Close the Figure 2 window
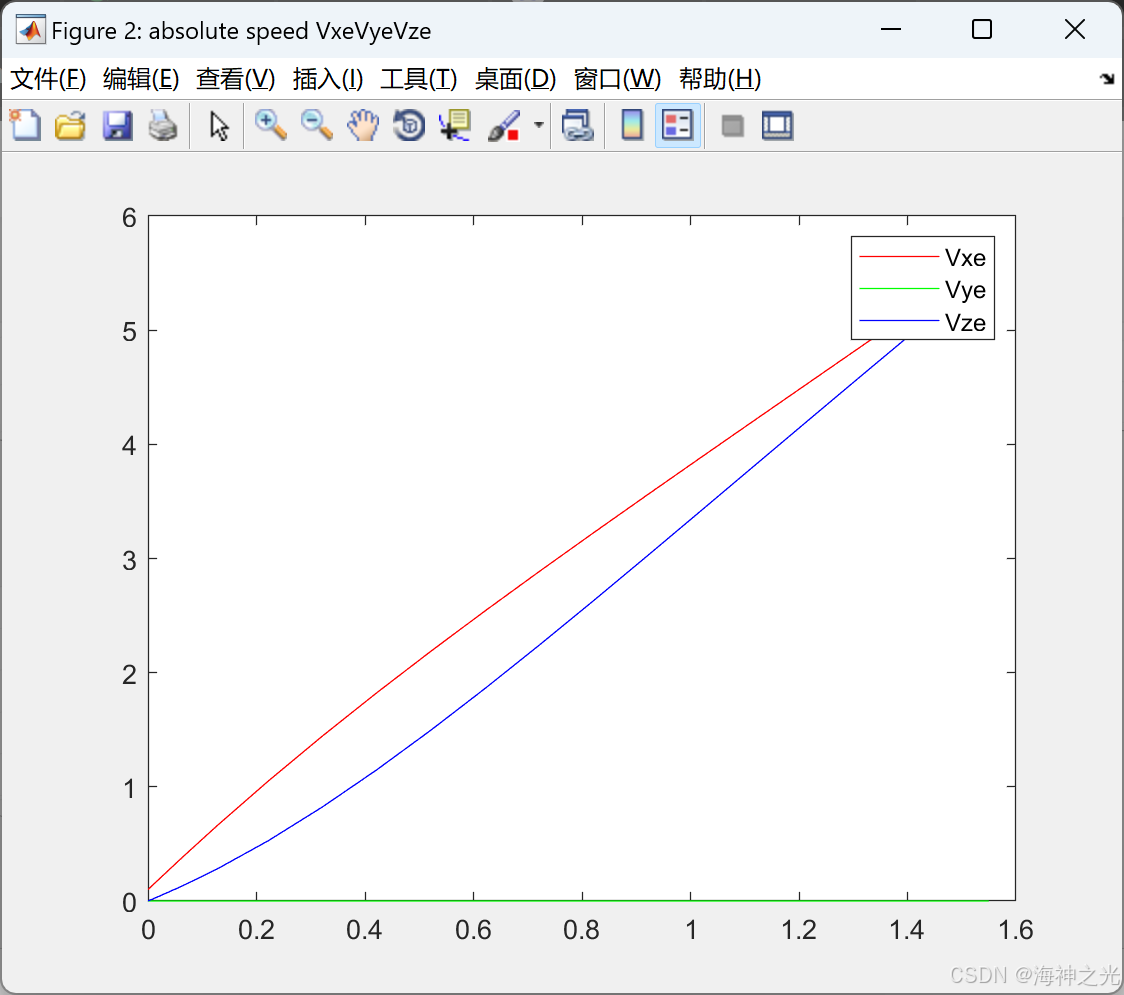The width and height of the screenshot is (1124, 995). tap(1075, 29)
